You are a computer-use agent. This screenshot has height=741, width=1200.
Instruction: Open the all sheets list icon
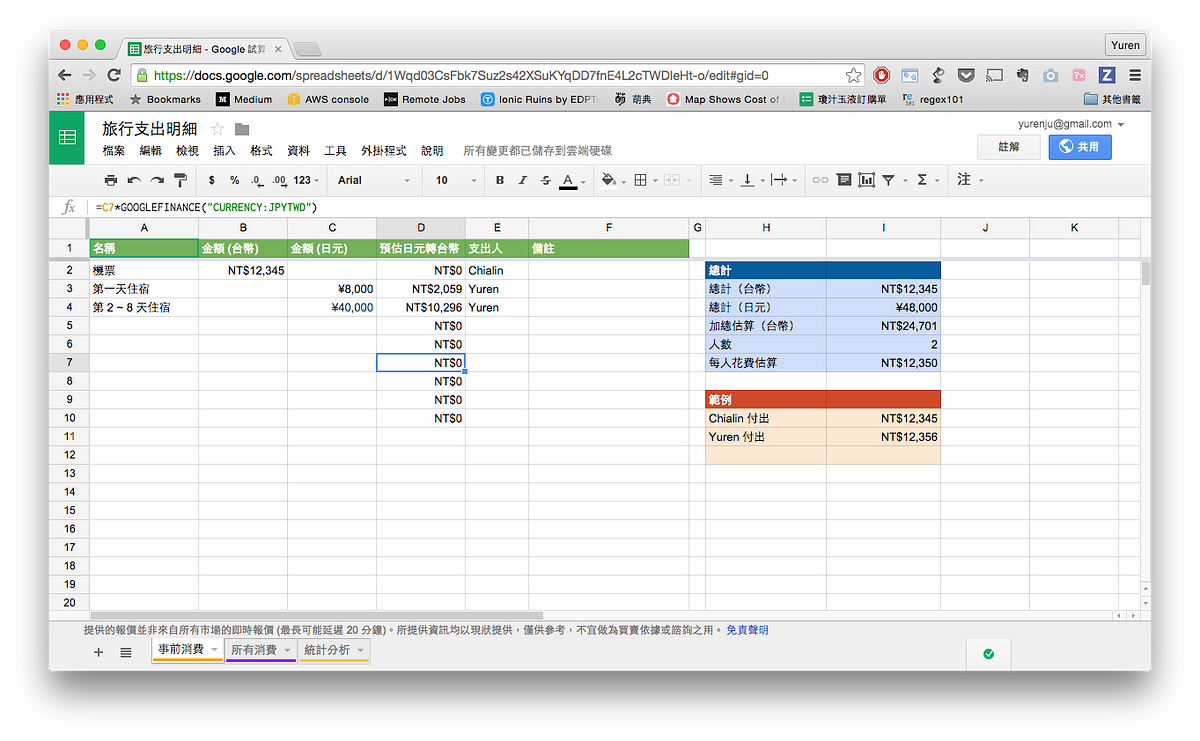coord(126,652)
